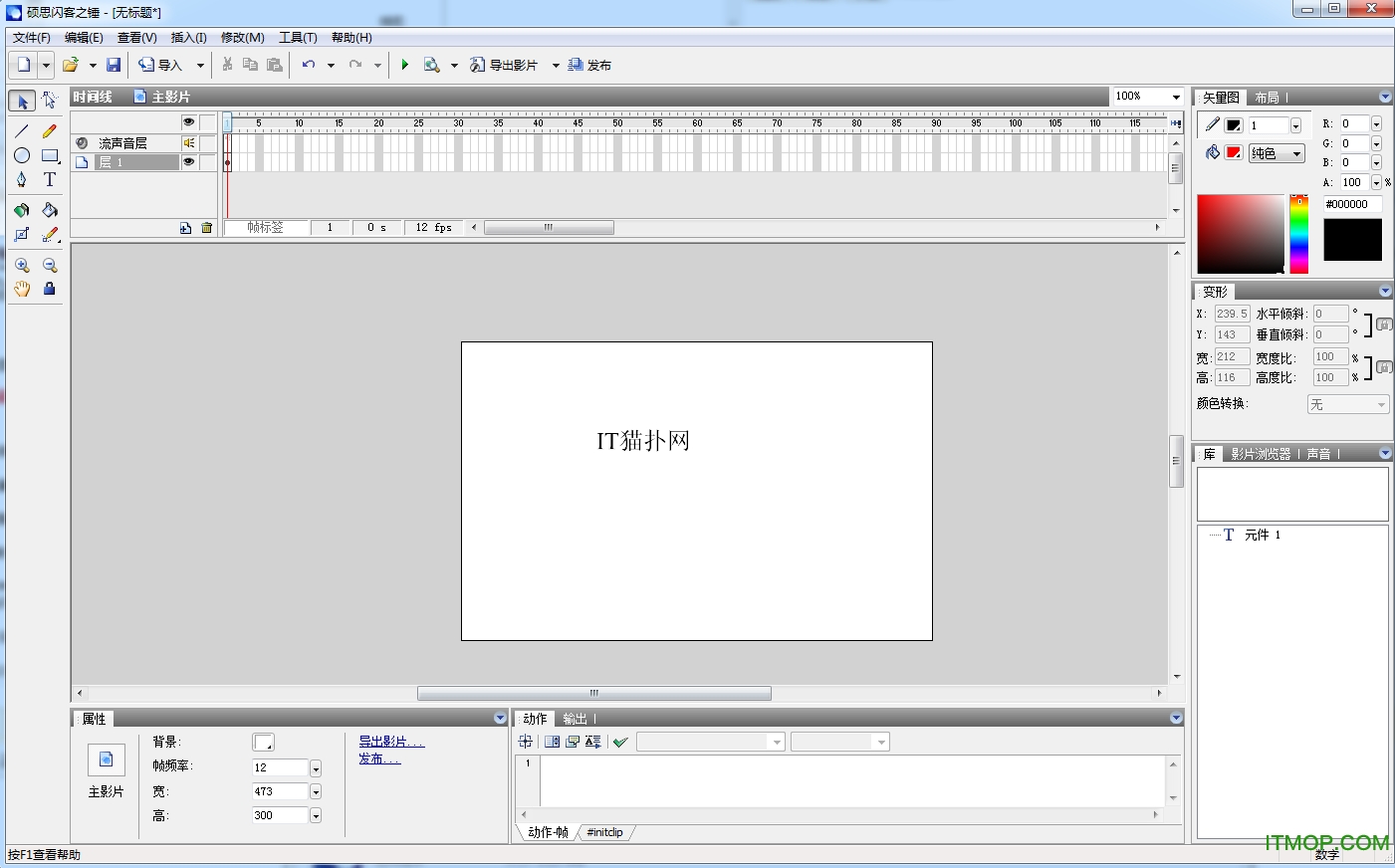
Task: Toggle visibility of 层 1 layer
Action: [x=188, y=162]
